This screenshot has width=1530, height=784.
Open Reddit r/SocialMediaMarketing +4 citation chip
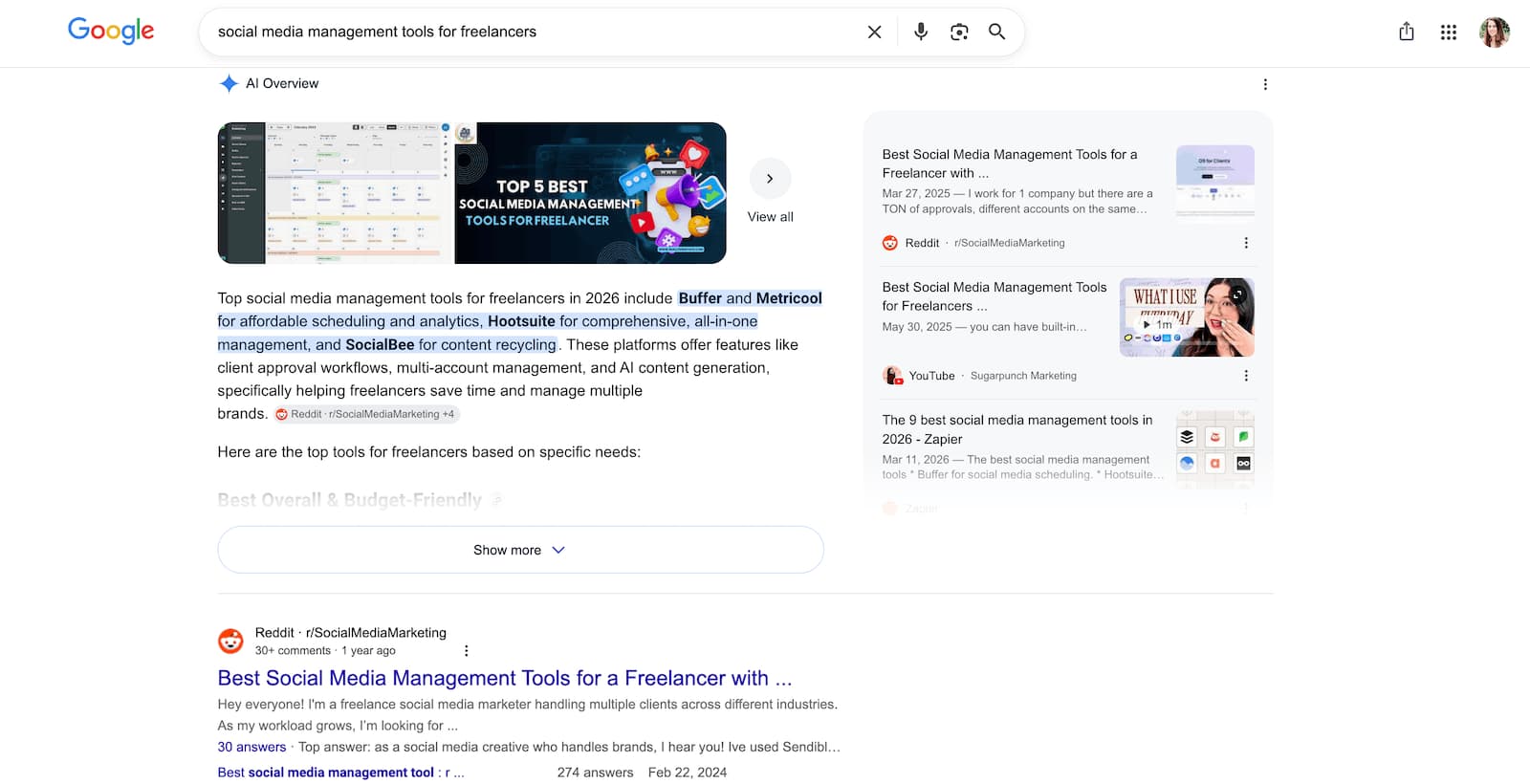(366, 414)
